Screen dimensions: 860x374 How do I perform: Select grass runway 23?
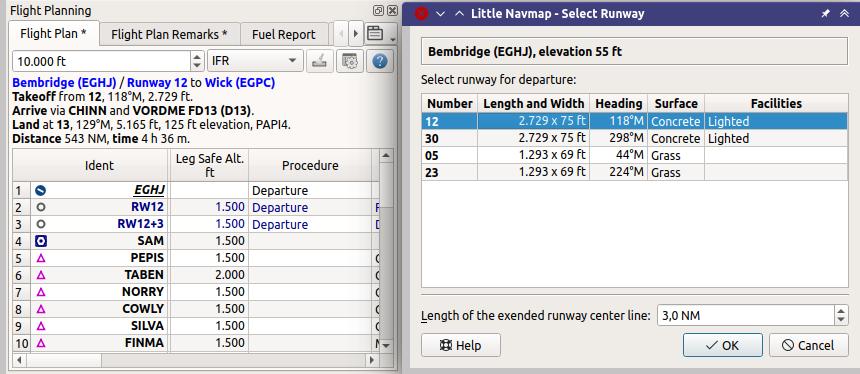635,172
